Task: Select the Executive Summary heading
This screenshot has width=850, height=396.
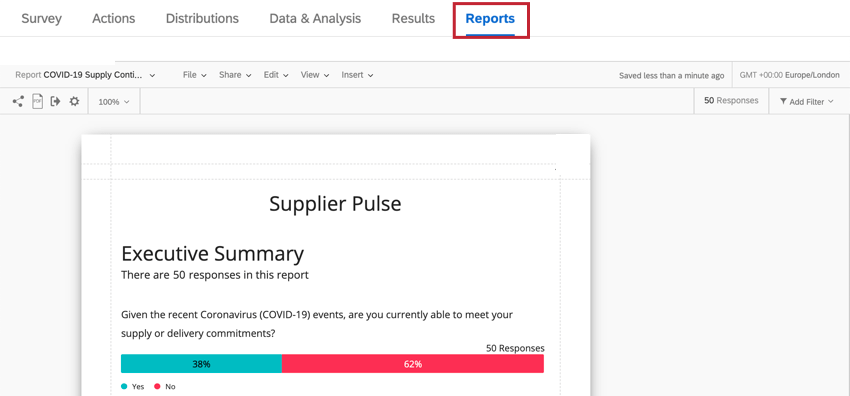Action: (x=212, y=254)
